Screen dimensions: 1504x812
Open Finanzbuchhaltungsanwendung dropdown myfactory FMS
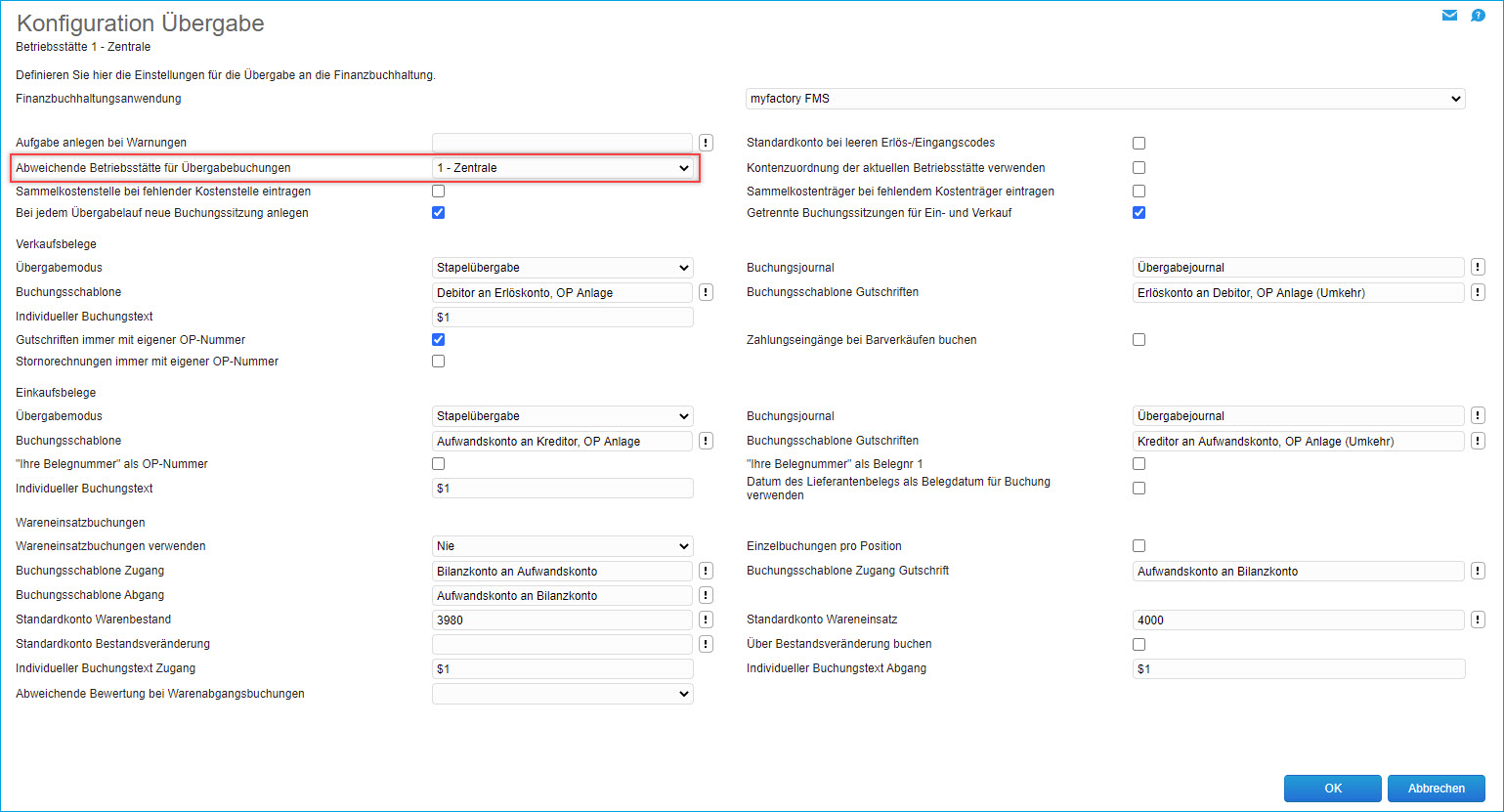click(x=1105, y=99)
